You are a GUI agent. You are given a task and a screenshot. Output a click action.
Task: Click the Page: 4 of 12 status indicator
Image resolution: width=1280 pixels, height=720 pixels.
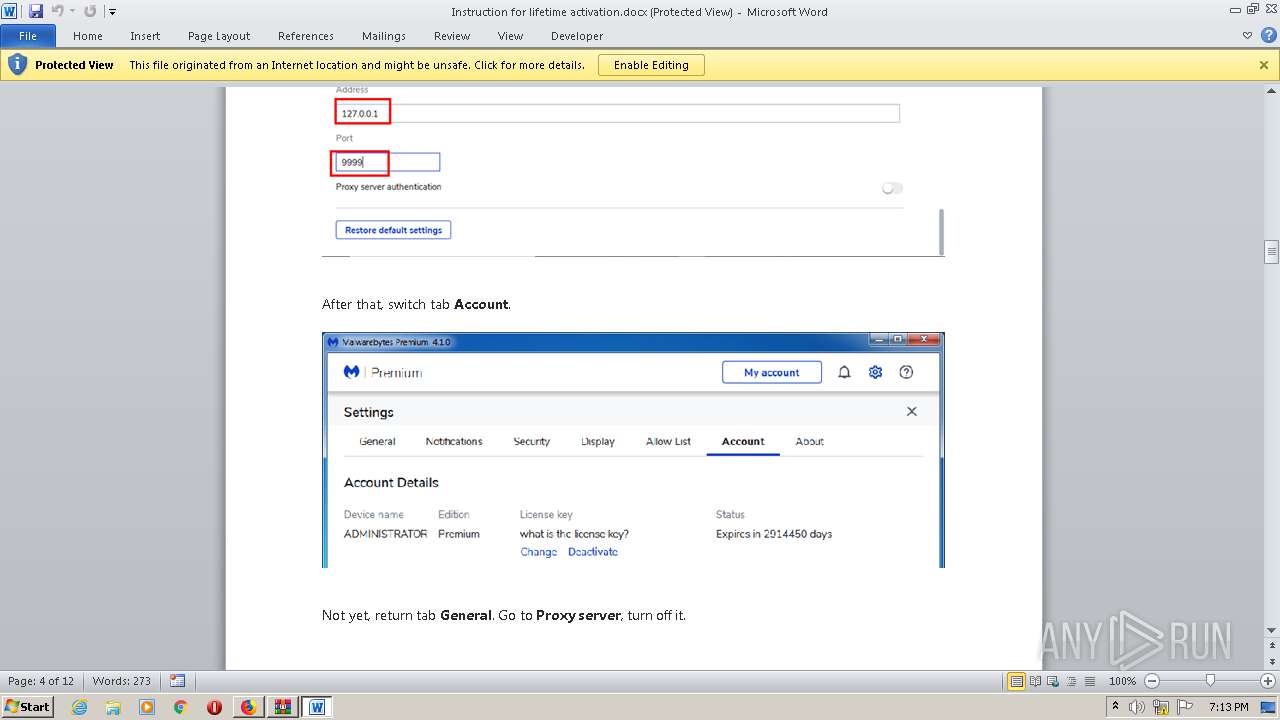pos(41,681)
